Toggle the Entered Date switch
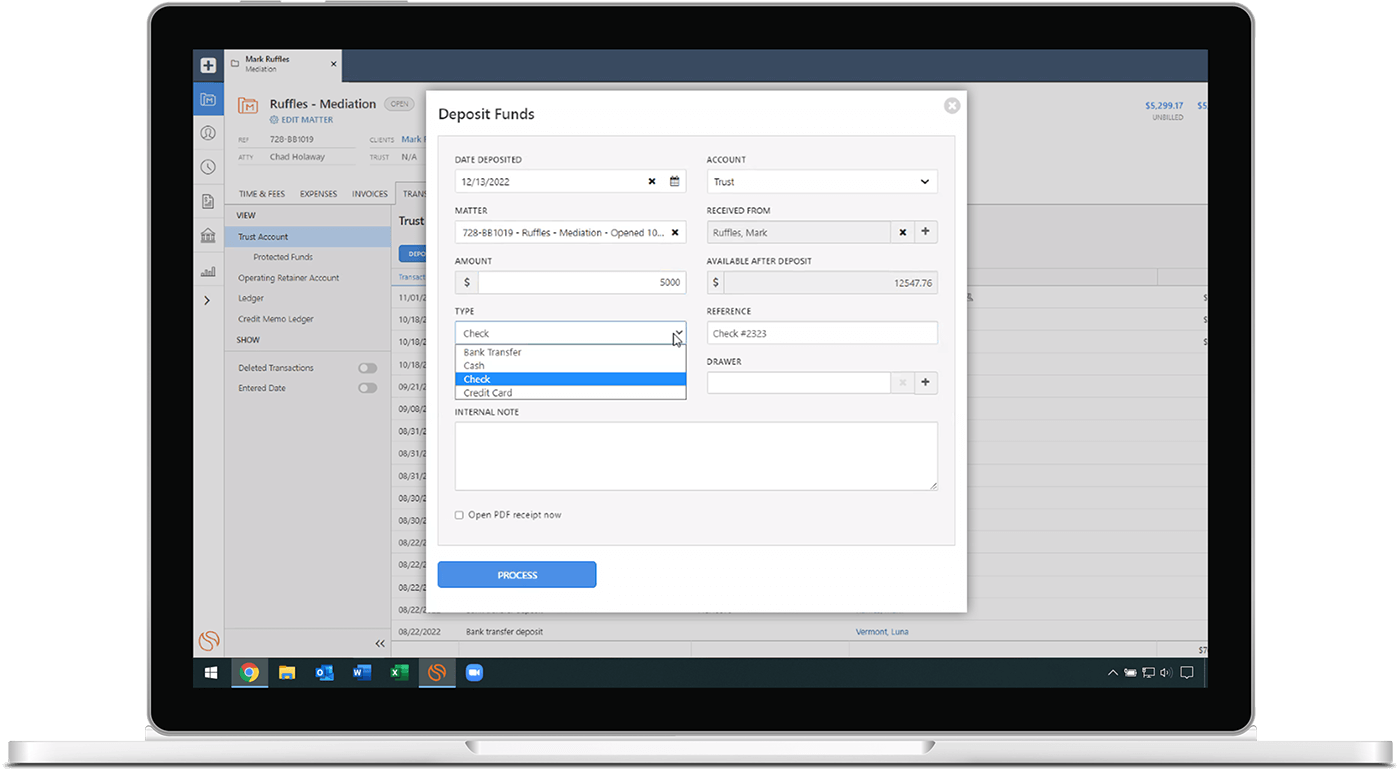Image resolution: width=1400 pixels, height=773 pixels. (368, 388)
